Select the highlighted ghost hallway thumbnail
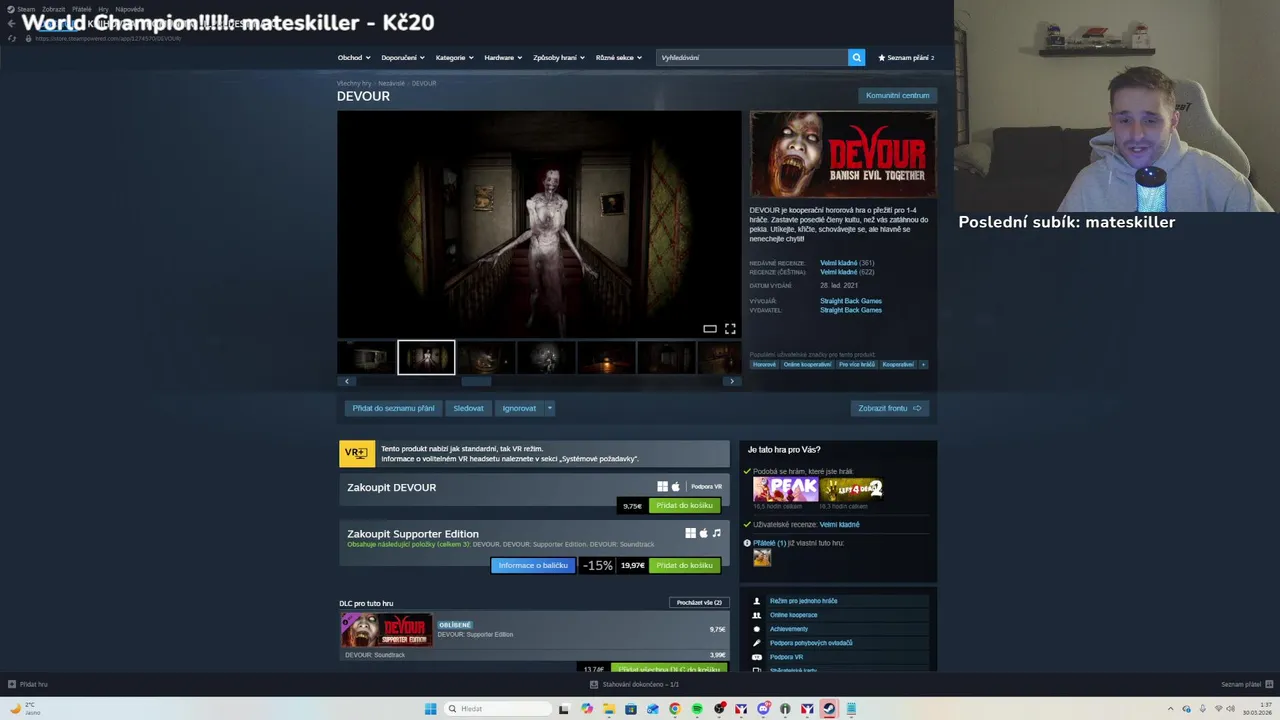Viewport: 1280px width, 720px height. (x=426, y=357)
